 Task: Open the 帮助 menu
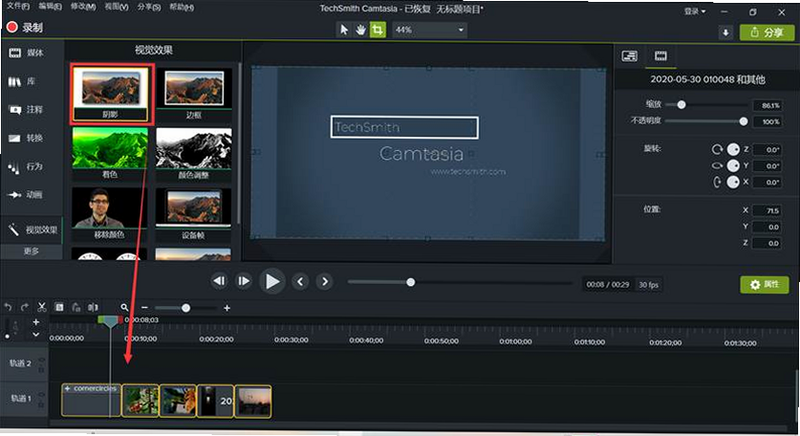(x=182, y=7)
